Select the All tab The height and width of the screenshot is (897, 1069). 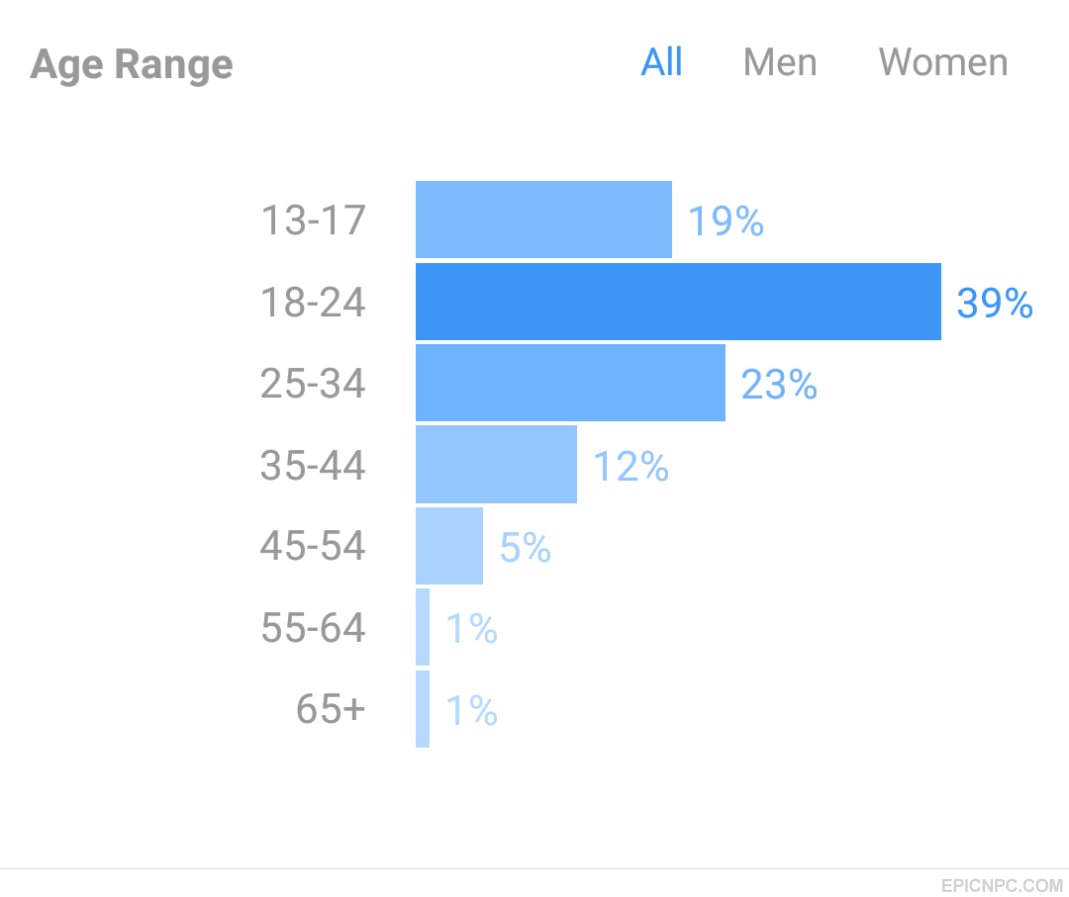(x=661, y=63)
